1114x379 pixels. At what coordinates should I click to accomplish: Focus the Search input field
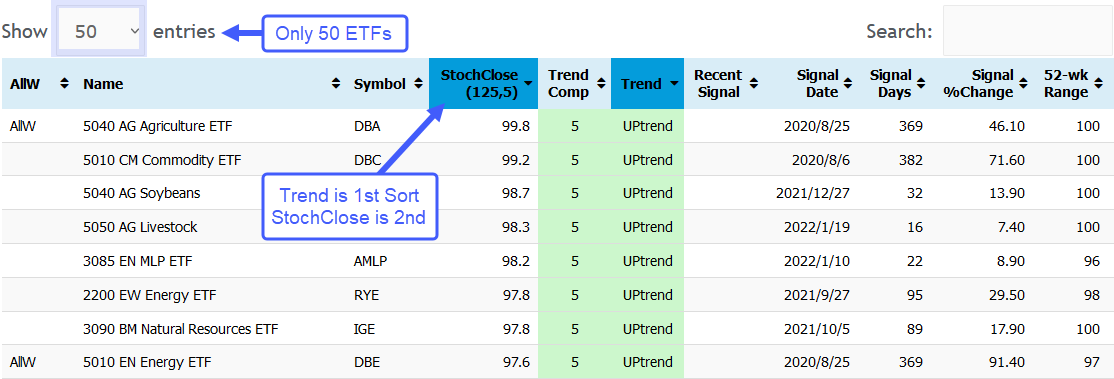(1027, 31)
